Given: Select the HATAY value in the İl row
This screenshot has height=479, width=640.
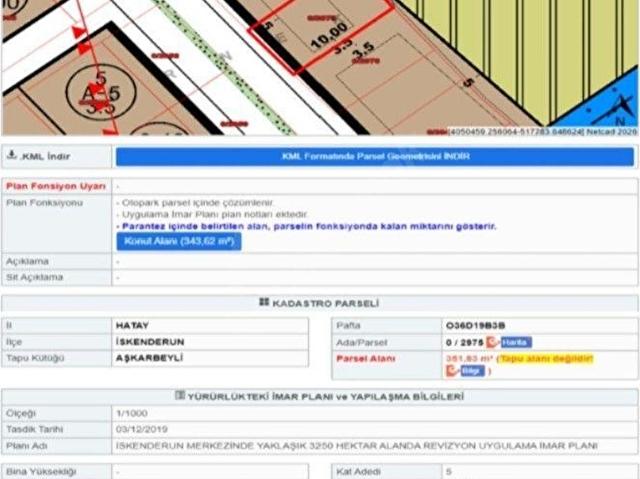Looking at the screenshot, I should tap(132, 326).
